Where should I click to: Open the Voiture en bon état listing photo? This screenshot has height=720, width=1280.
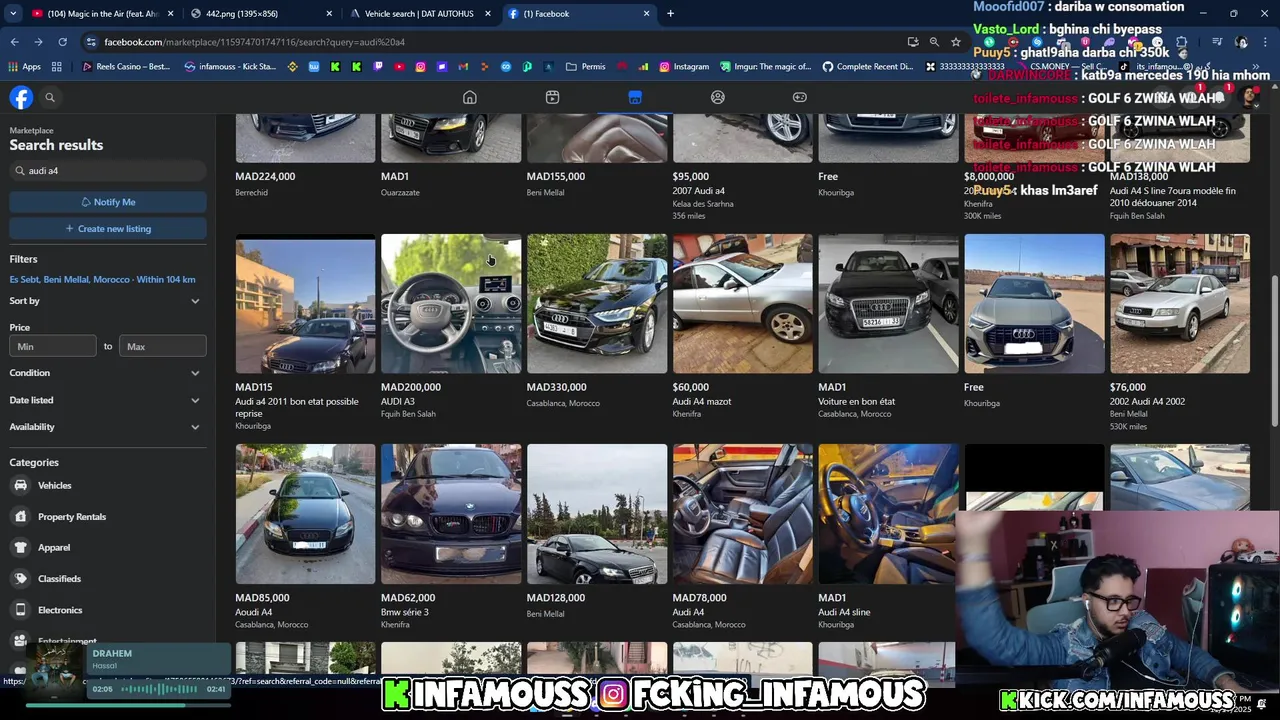(888, 304)
